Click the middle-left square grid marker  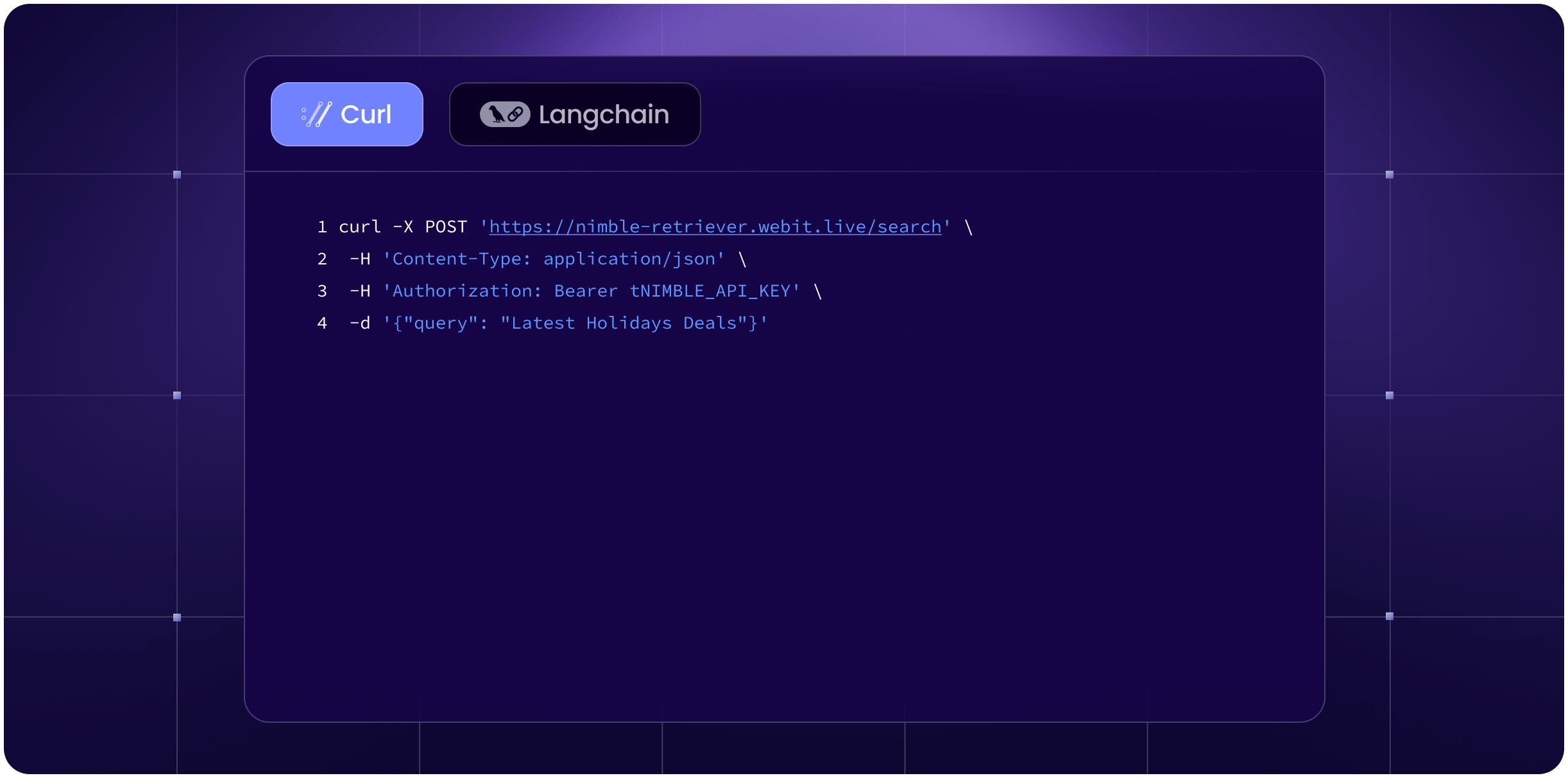177,395
